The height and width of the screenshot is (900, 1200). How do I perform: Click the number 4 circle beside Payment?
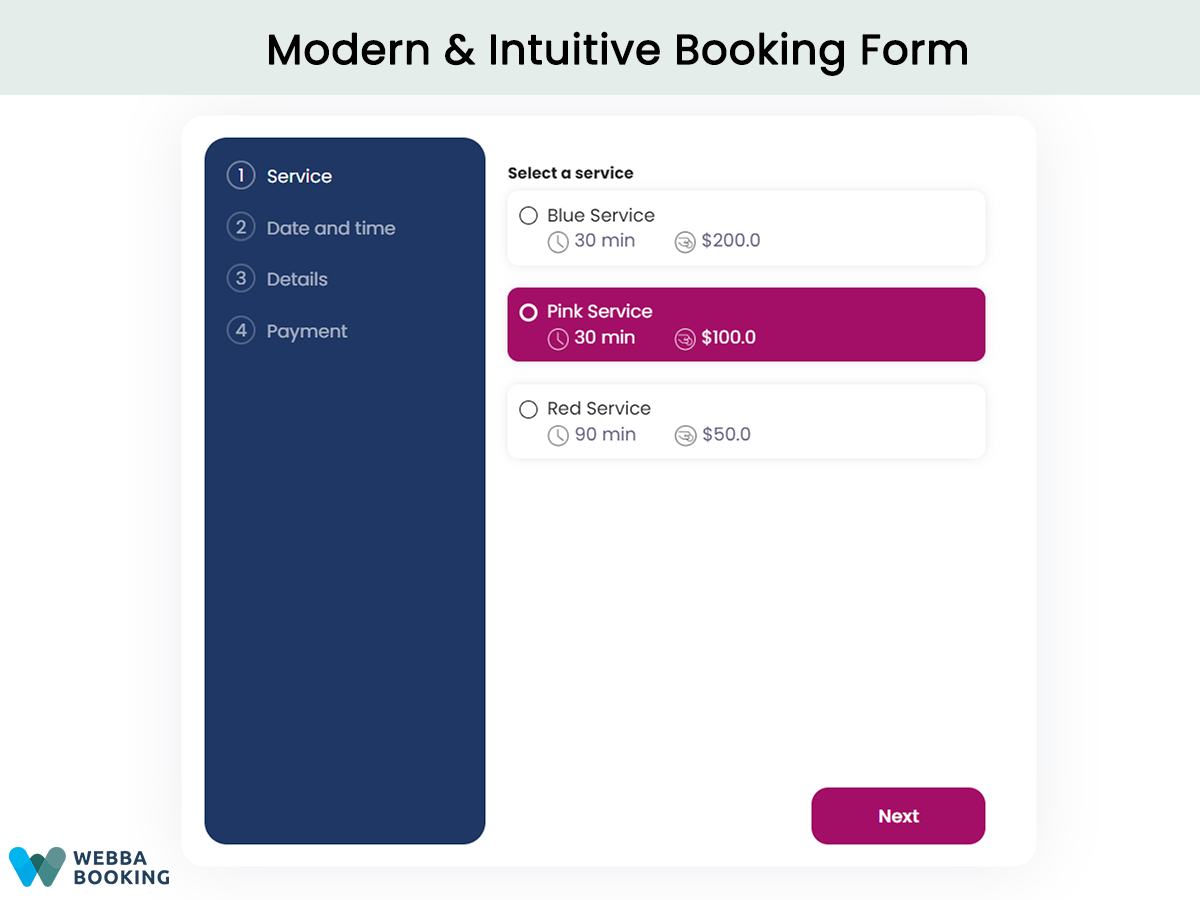[241, 331]
